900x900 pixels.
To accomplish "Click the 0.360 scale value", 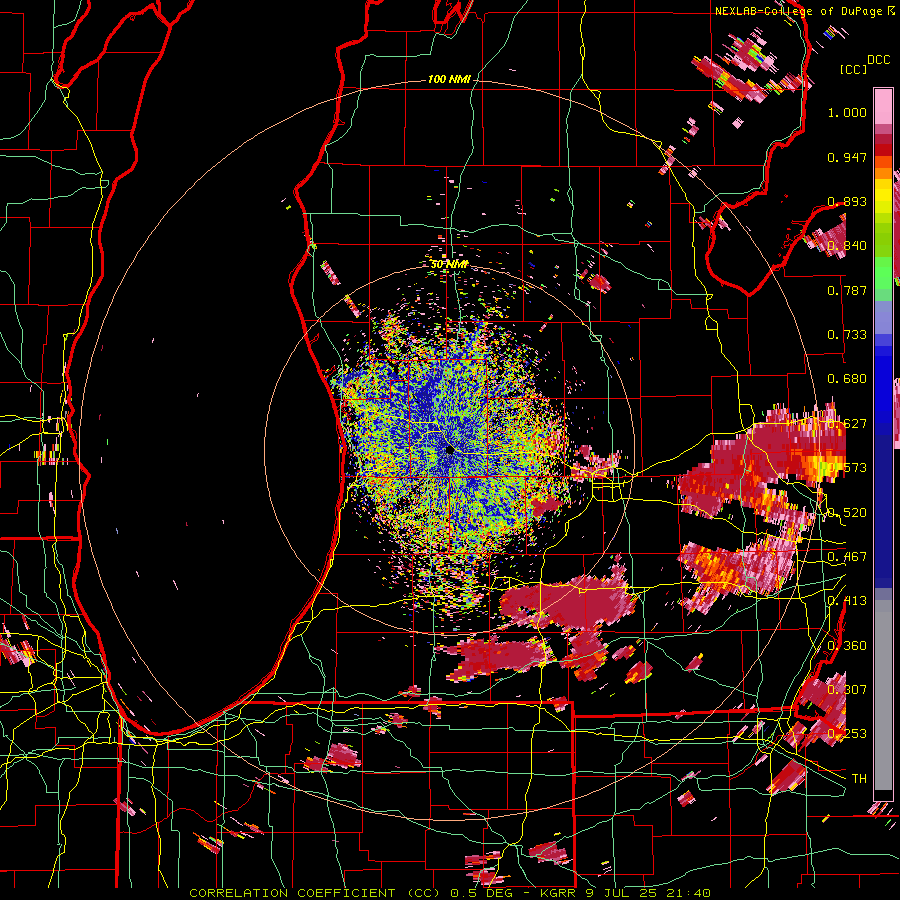I will pos(847,646).
